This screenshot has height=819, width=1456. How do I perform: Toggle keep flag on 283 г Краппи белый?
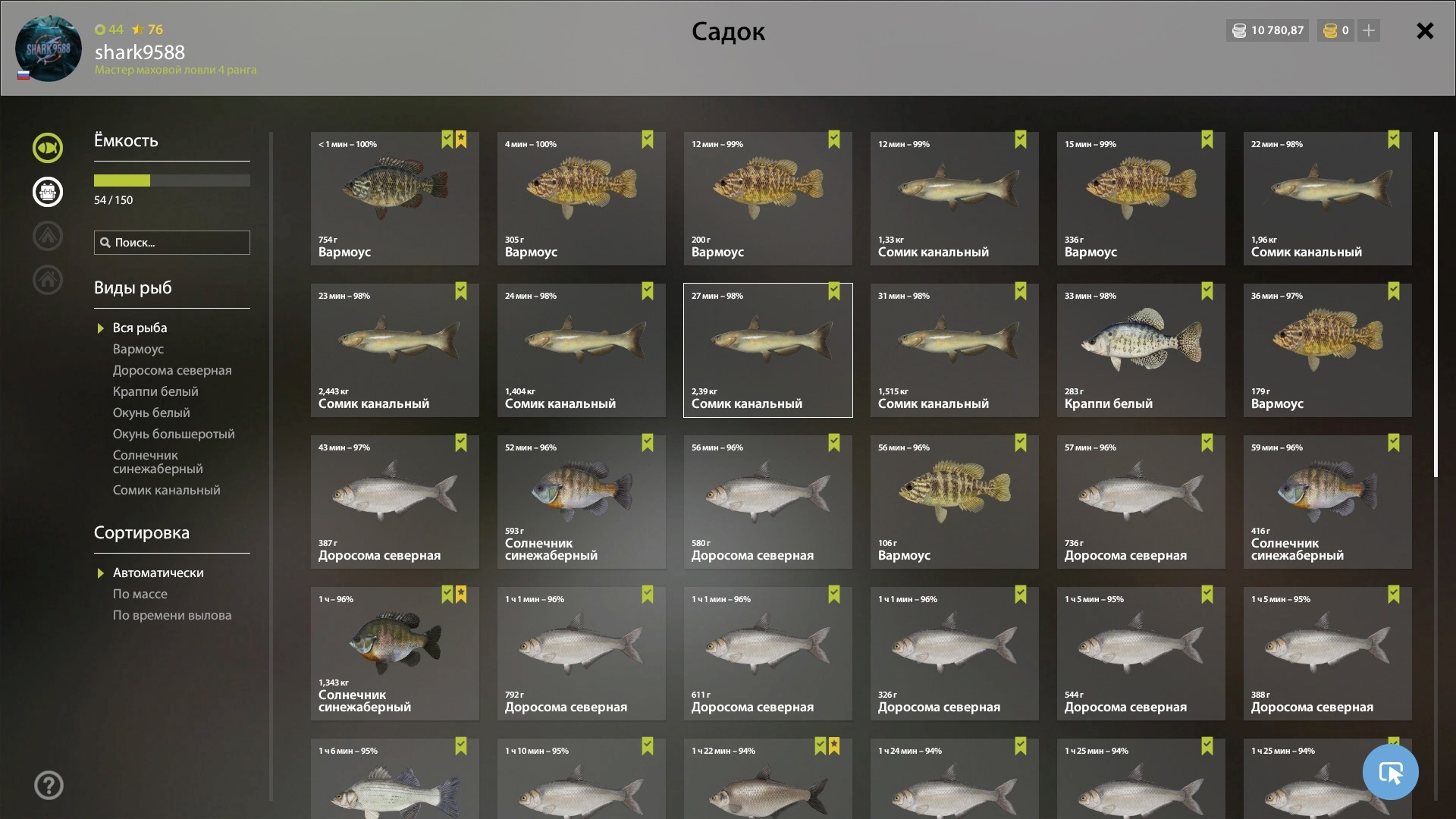coord(1207,291)
